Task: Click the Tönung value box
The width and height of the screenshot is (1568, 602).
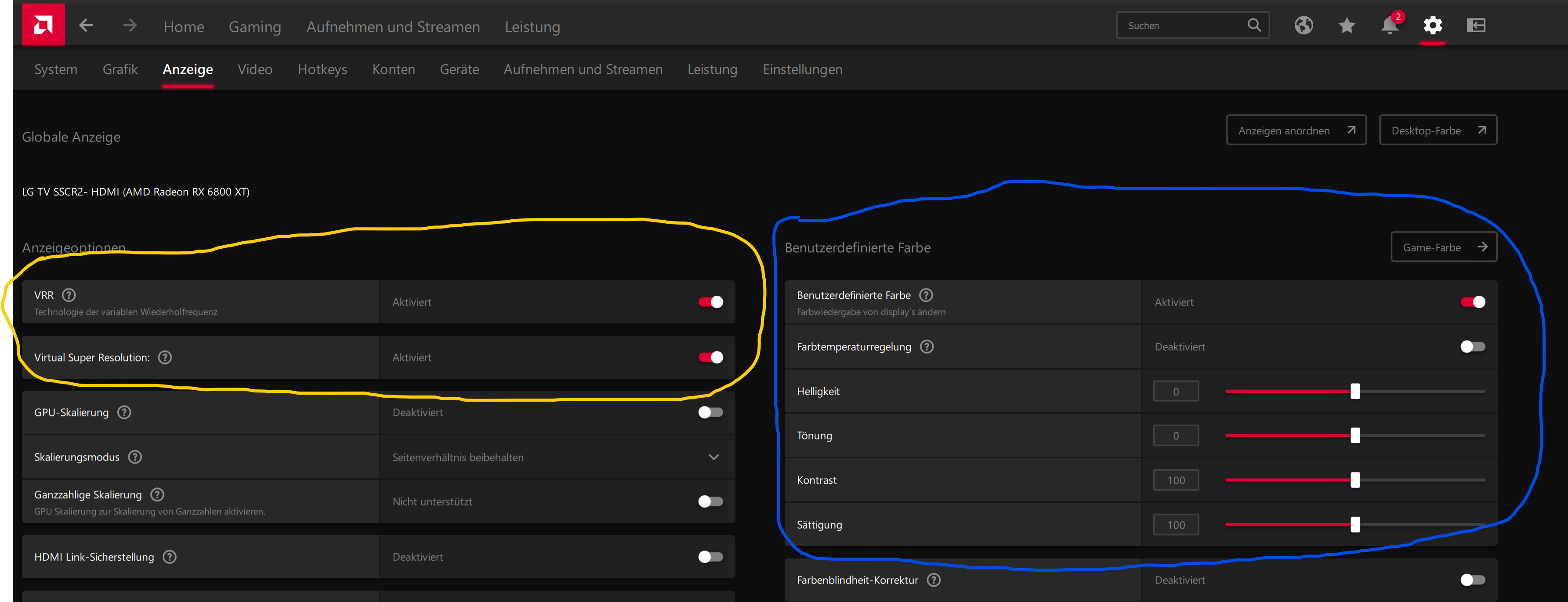Action: [1176, 436]
